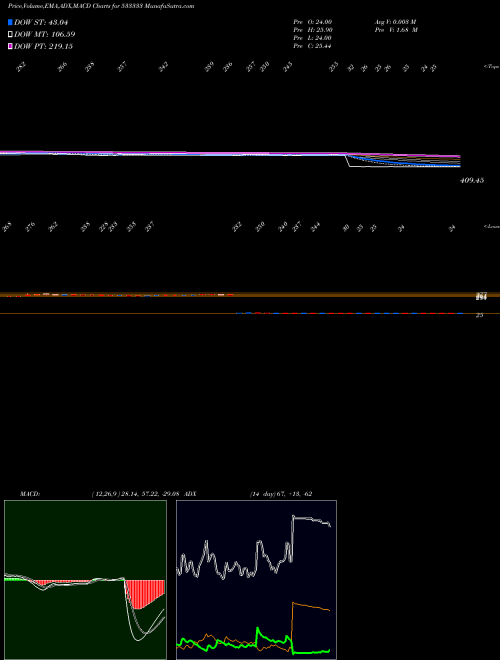Select the 'DOW MT: 106.59' legend label
Screen dimensions: 500x660
(45, 34)
